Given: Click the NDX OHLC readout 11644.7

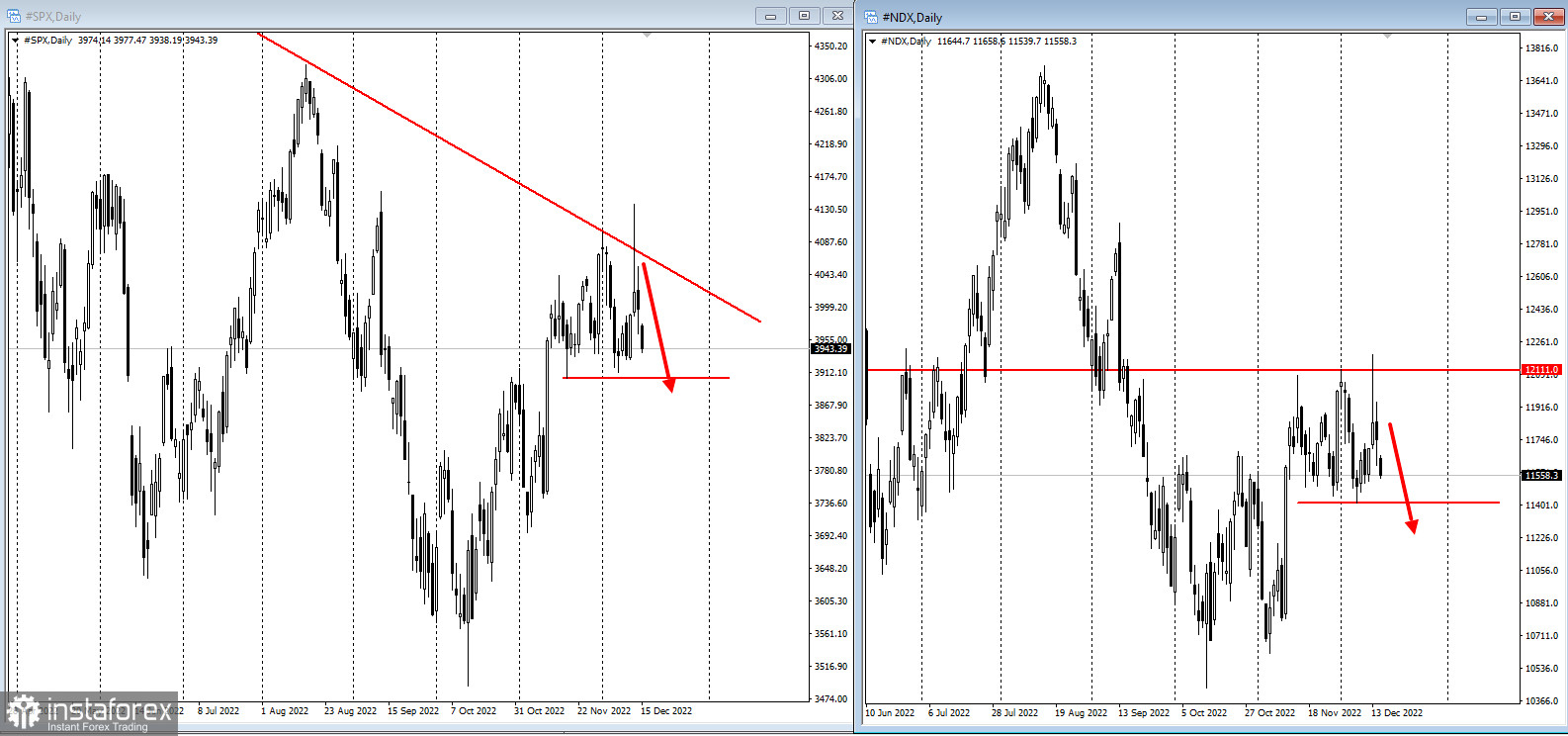Looking at the screenshot, I should point(953,42).
